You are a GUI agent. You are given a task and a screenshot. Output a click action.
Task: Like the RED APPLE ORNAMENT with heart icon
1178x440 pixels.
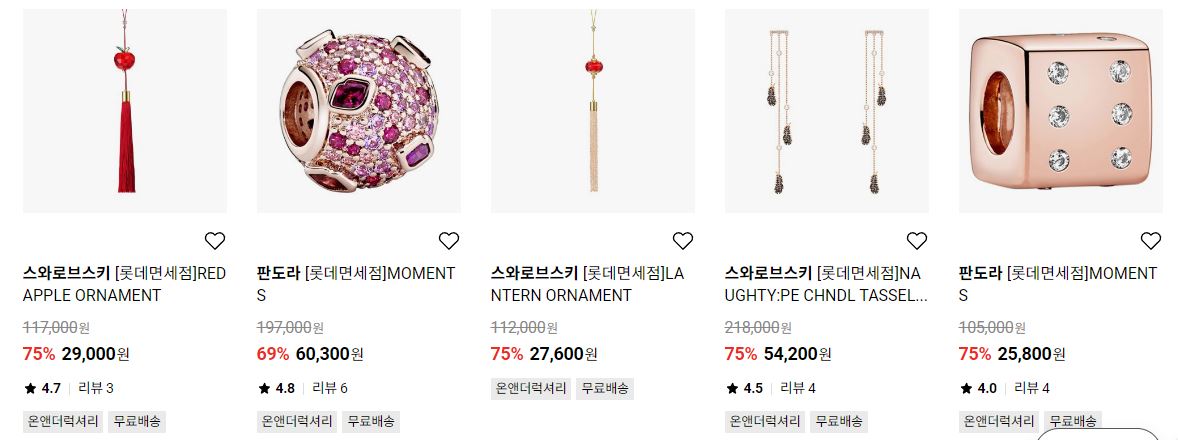point(215,241)
